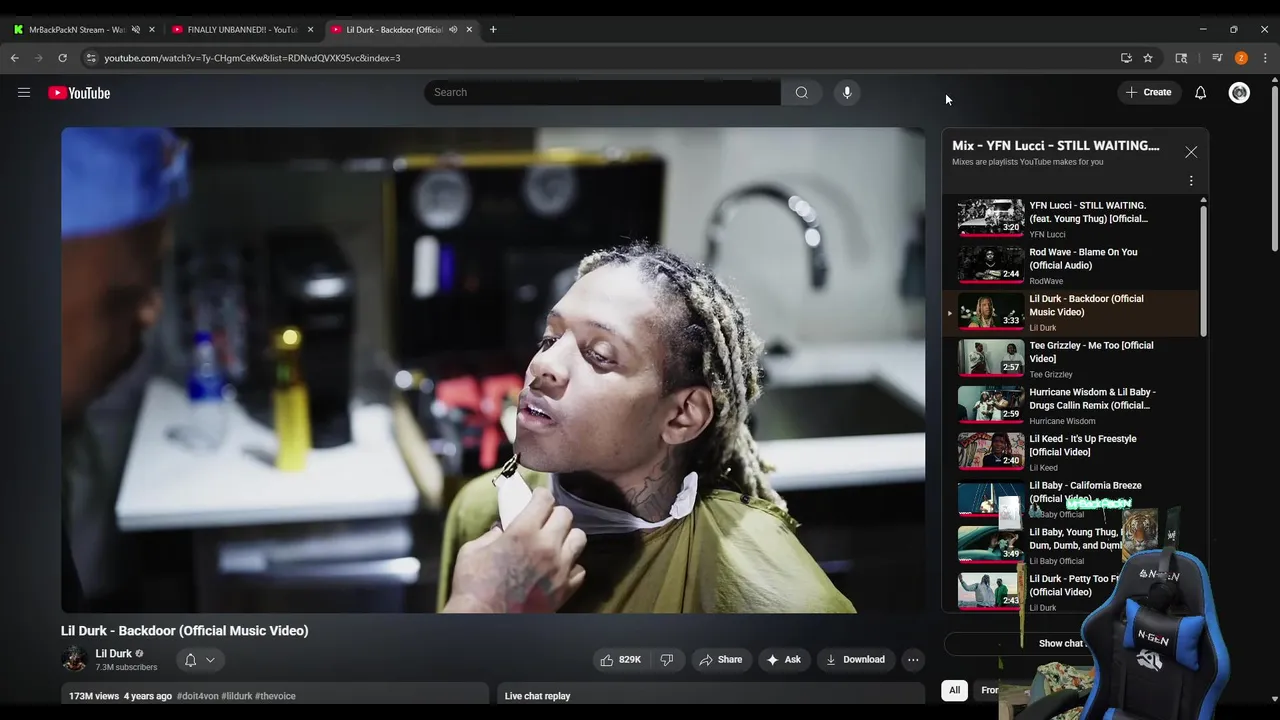The width and height of the screenshot is (1280, 720).
Task: Open the Create button
Action: 1148,92
